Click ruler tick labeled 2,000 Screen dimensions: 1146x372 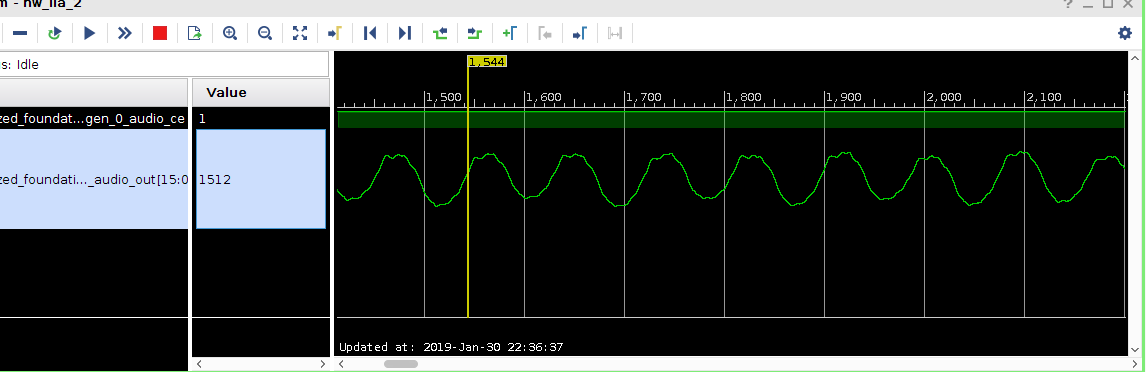click(x=944, y=97)
